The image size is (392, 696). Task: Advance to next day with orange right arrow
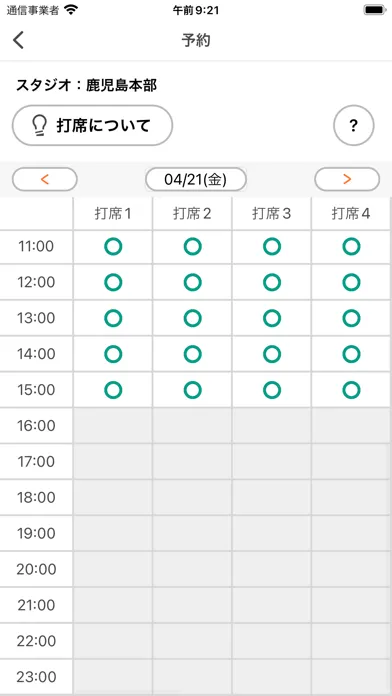[x=347, y=179]
